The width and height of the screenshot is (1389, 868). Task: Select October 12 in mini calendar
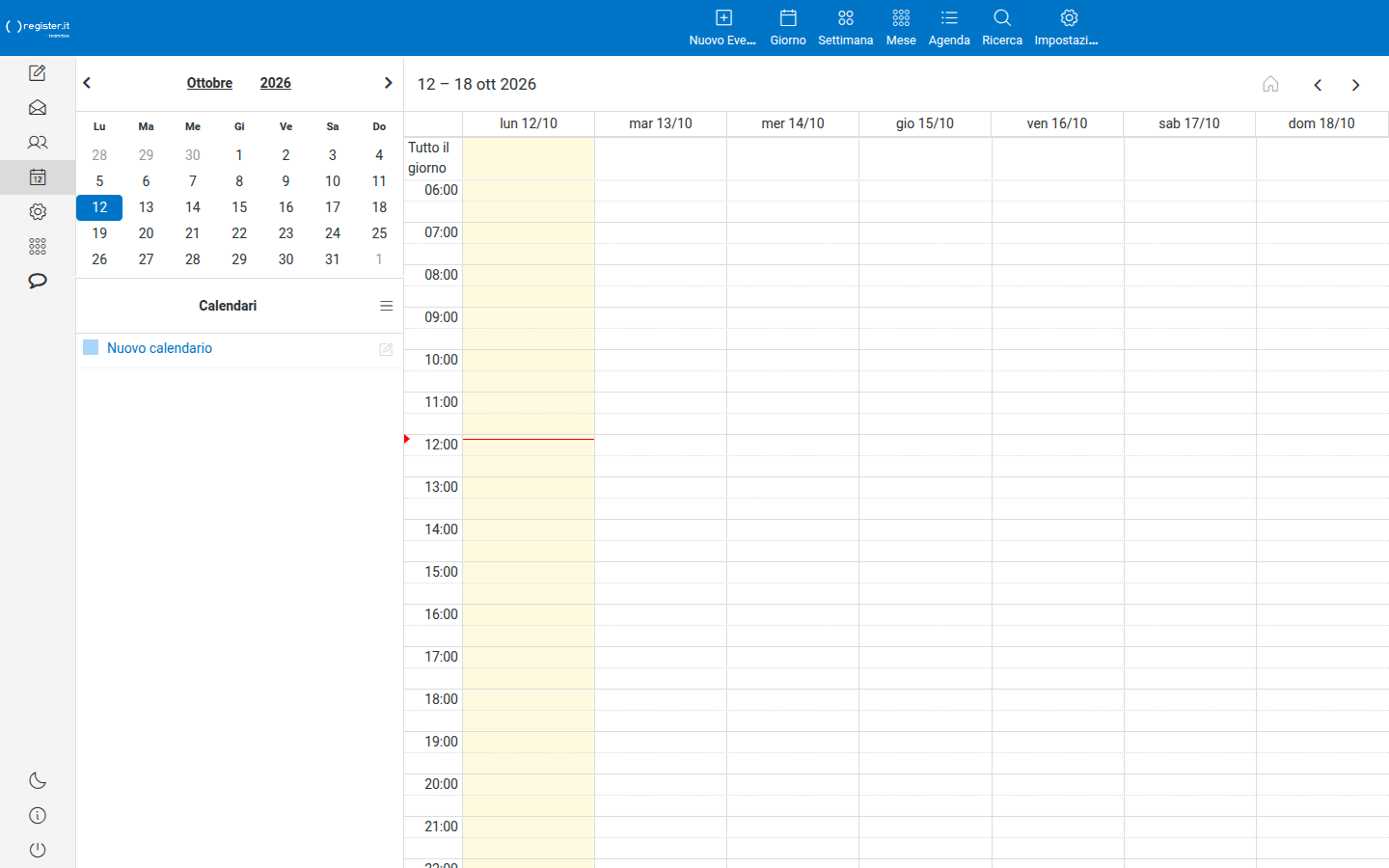(99, 207)
